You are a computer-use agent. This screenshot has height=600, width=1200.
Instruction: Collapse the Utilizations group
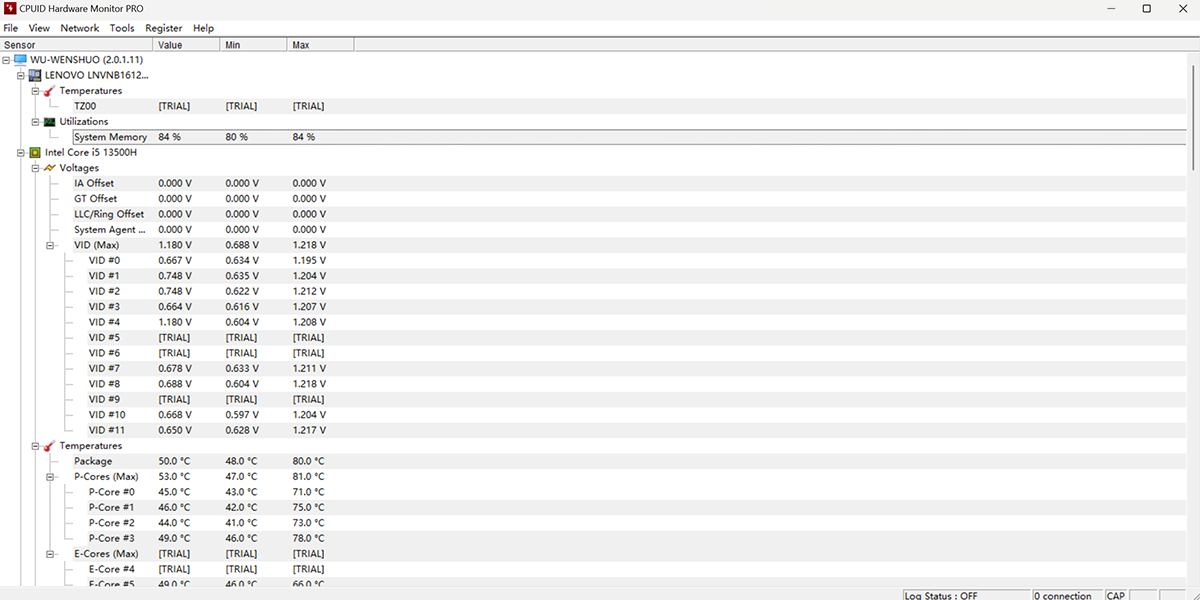point(35,122)
